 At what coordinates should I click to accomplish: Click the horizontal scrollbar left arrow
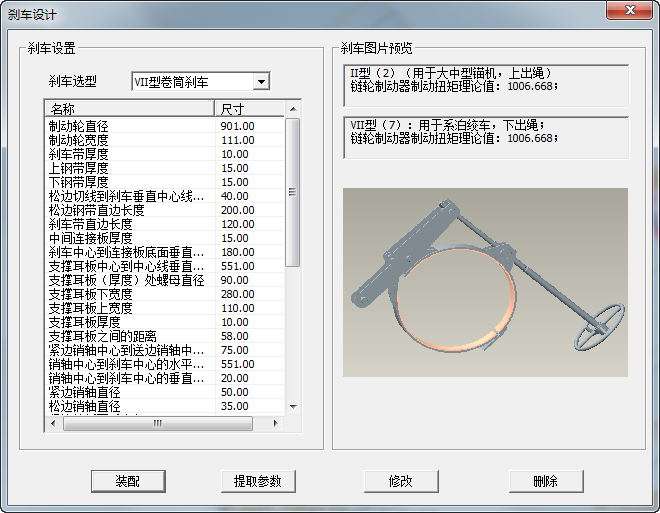[x=53, y=424]
